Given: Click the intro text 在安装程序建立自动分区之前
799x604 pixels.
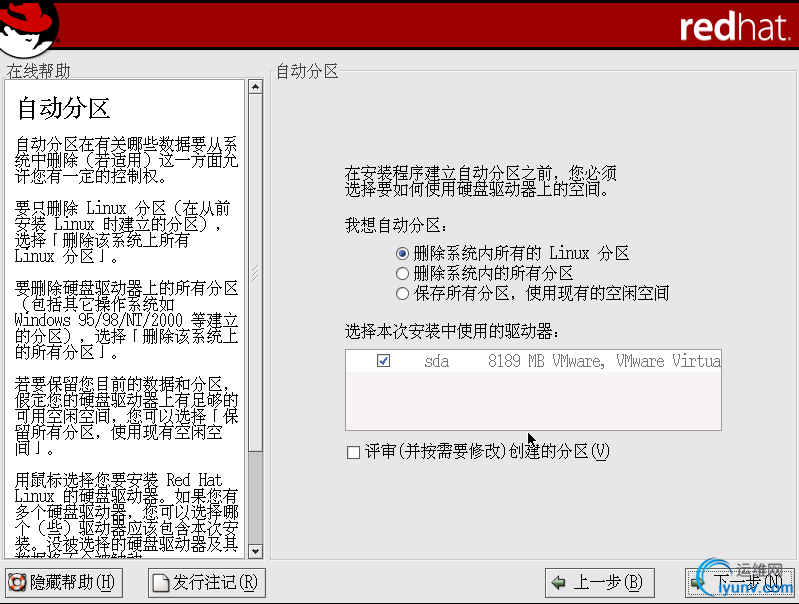Looking at the screenshot, I should [x=481, y=181].
